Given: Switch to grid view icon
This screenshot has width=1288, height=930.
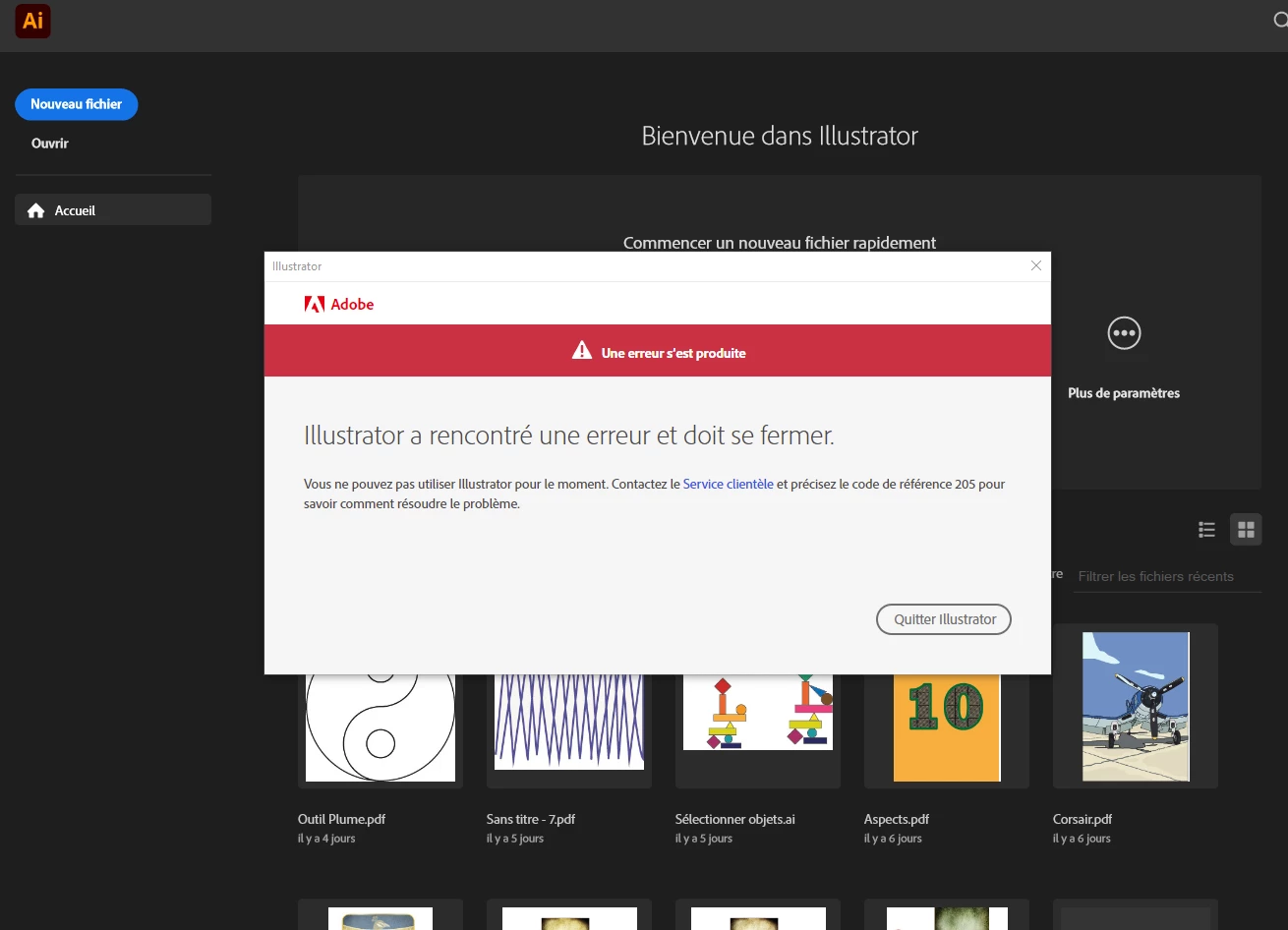Looking at the screenshot, I should pos(1246,530).
